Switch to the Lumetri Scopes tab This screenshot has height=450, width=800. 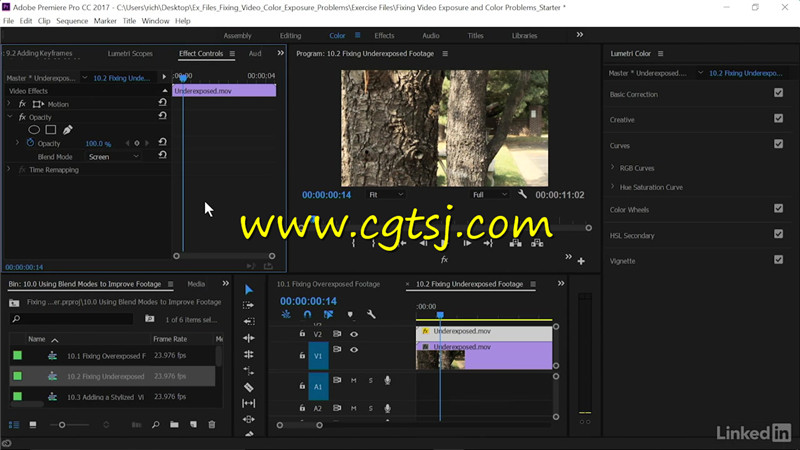coord(130,54)
